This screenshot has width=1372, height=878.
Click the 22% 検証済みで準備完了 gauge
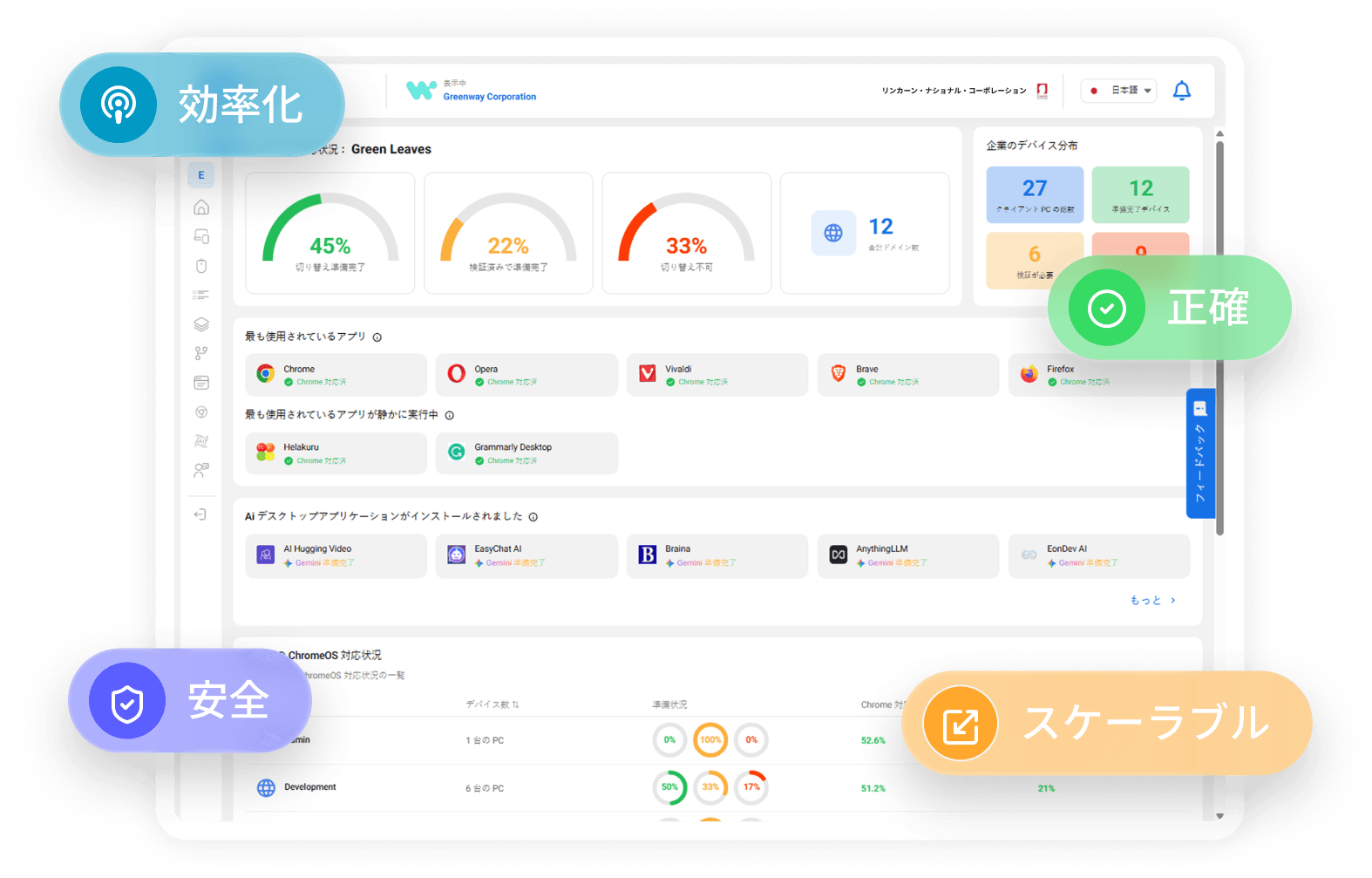508,233
